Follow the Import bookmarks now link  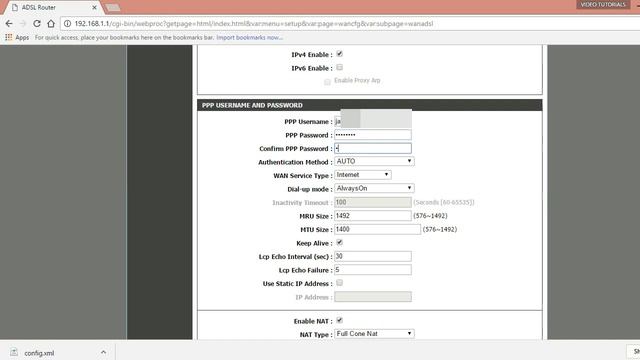pos(249,38)
